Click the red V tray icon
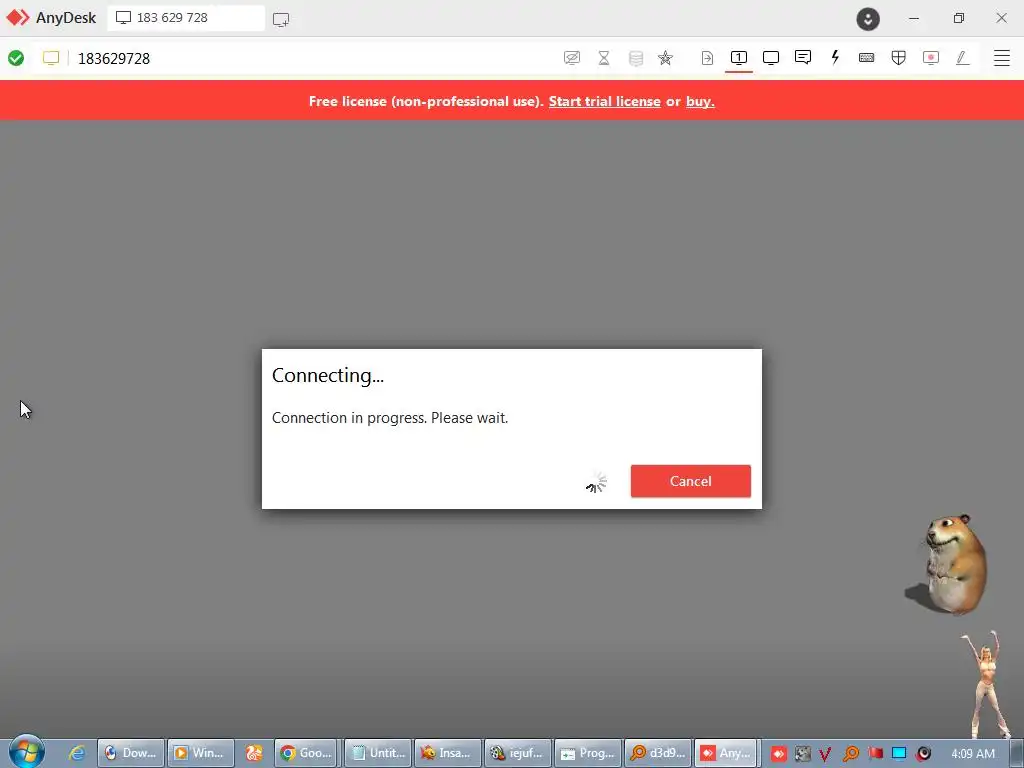1024x768 pixels. pyautogui.click(x=825, y=754)
